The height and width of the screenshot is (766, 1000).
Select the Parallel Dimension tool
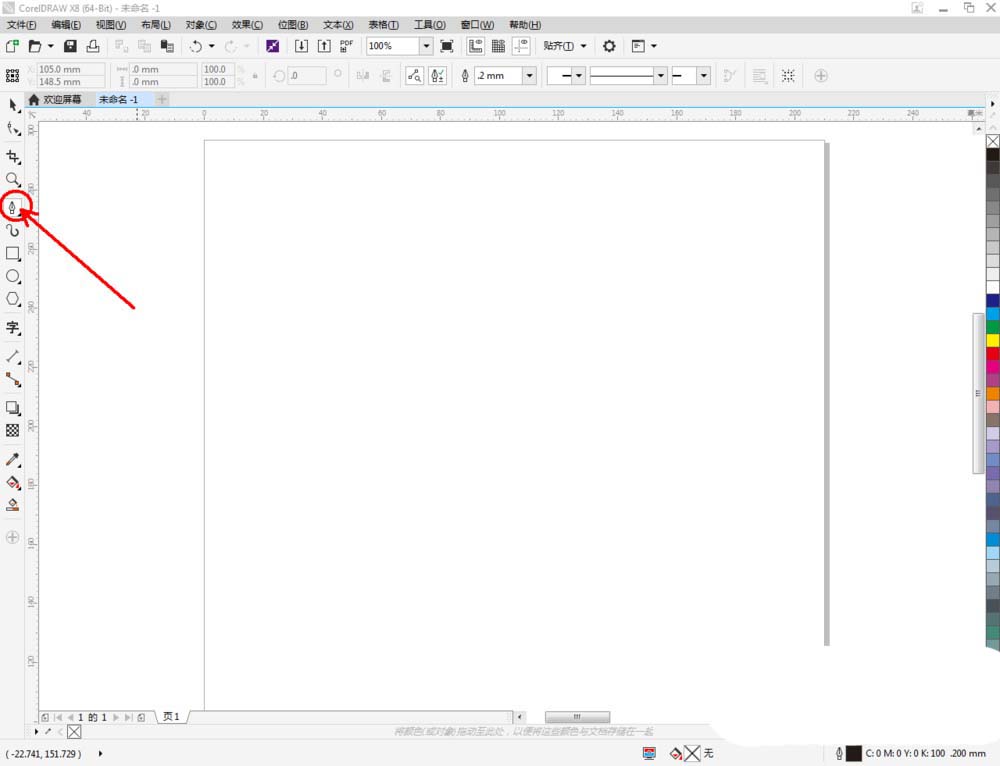pyautogui.click(x=13, y=357)
